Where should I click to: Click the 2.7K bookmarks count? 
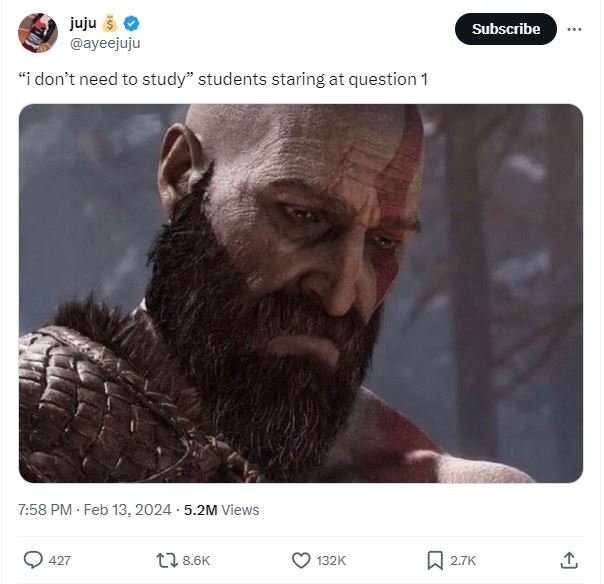[x=463, y=561]
